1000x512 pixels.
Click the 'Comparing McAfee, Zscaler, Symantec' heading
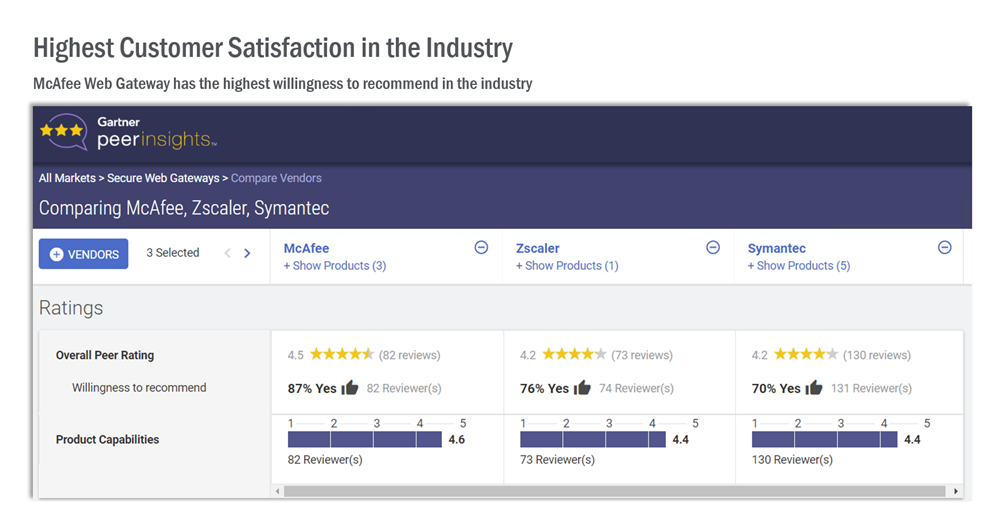coord(184,208)
